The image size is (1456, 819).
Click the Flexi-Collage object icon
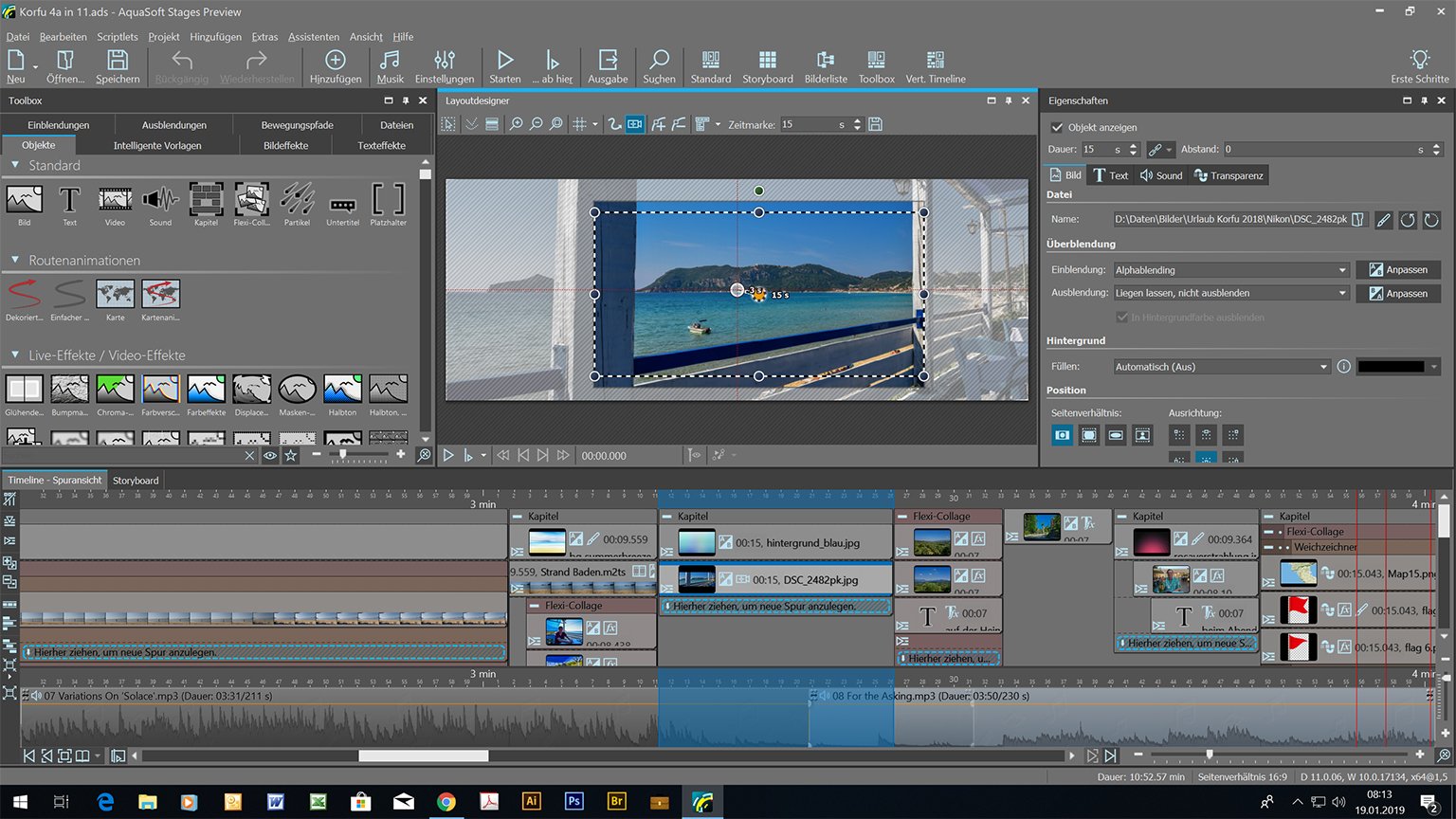(x=251, y=200)
